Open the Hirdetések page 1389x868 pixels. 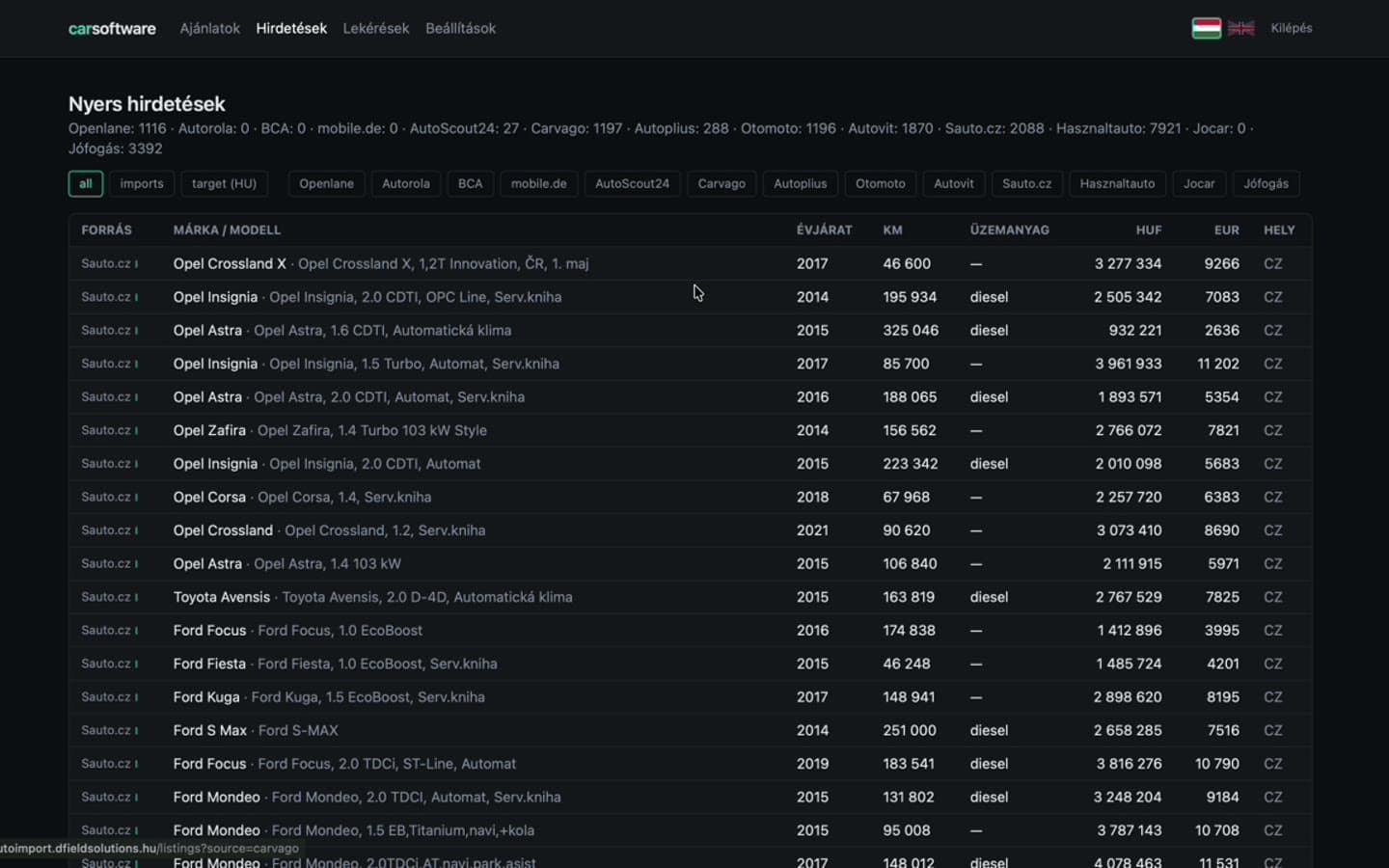[291, 29]
